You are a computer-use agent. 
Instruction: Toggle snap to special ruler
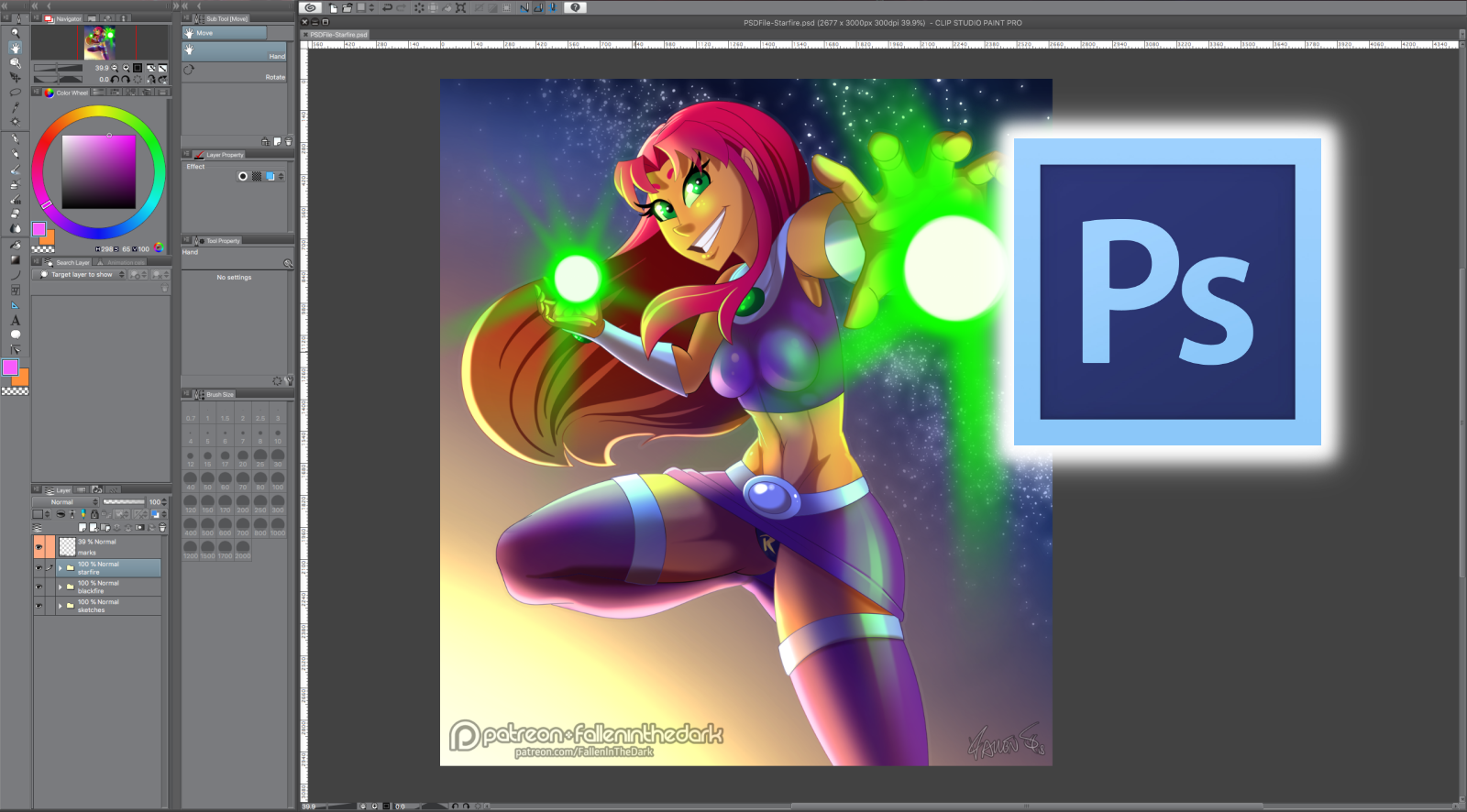(538, 7)
